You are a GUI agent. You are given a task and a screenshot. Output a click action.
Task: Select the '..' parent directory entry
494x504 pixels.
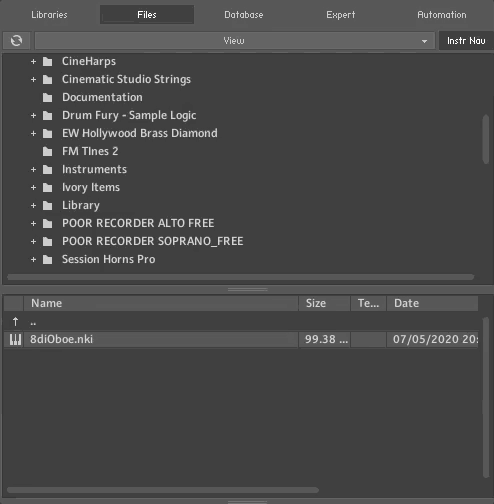[33, 322]
